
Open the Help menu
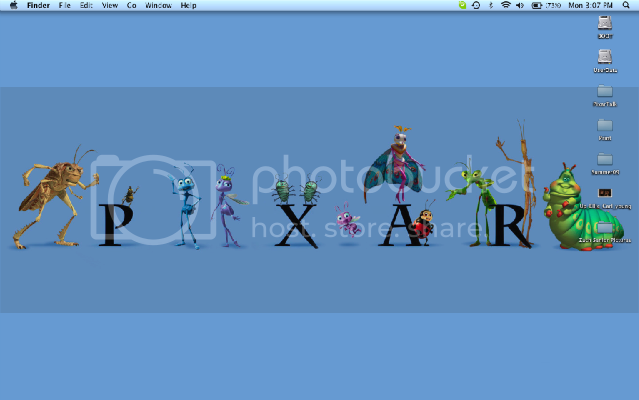click(x=188, y=6)
